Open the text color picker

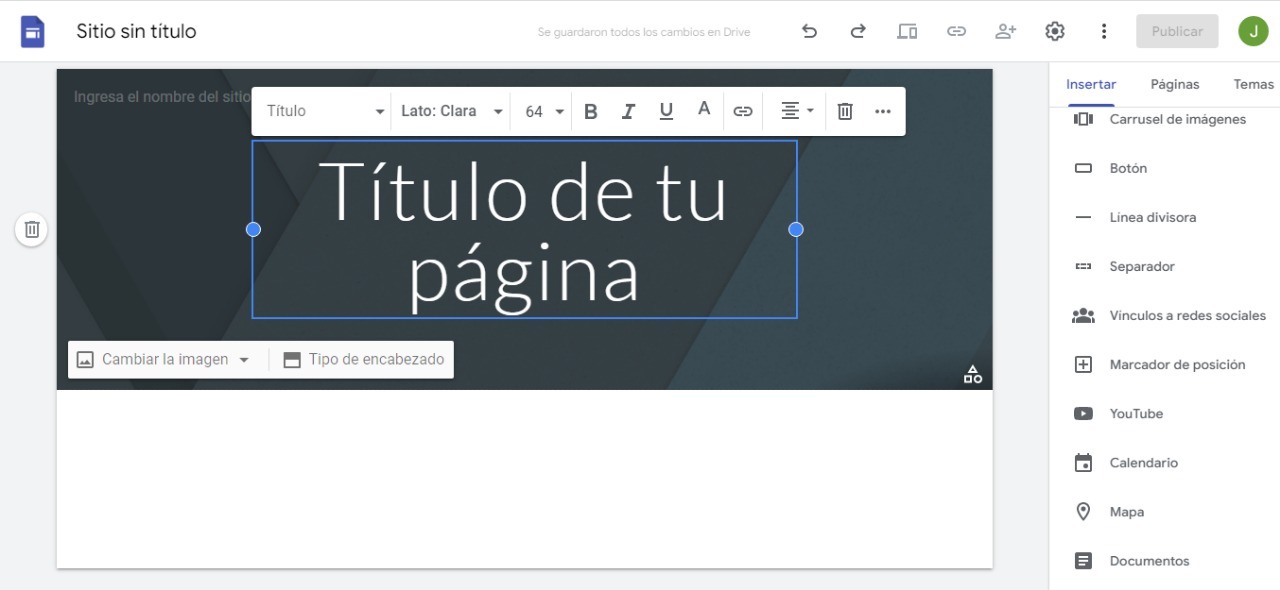703,111
